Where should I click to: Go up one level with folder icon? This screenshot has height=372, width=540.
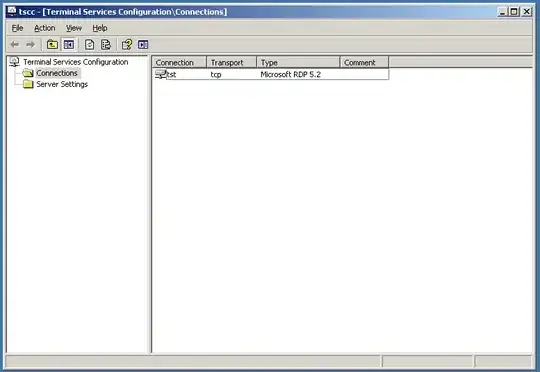pos(52,44)
